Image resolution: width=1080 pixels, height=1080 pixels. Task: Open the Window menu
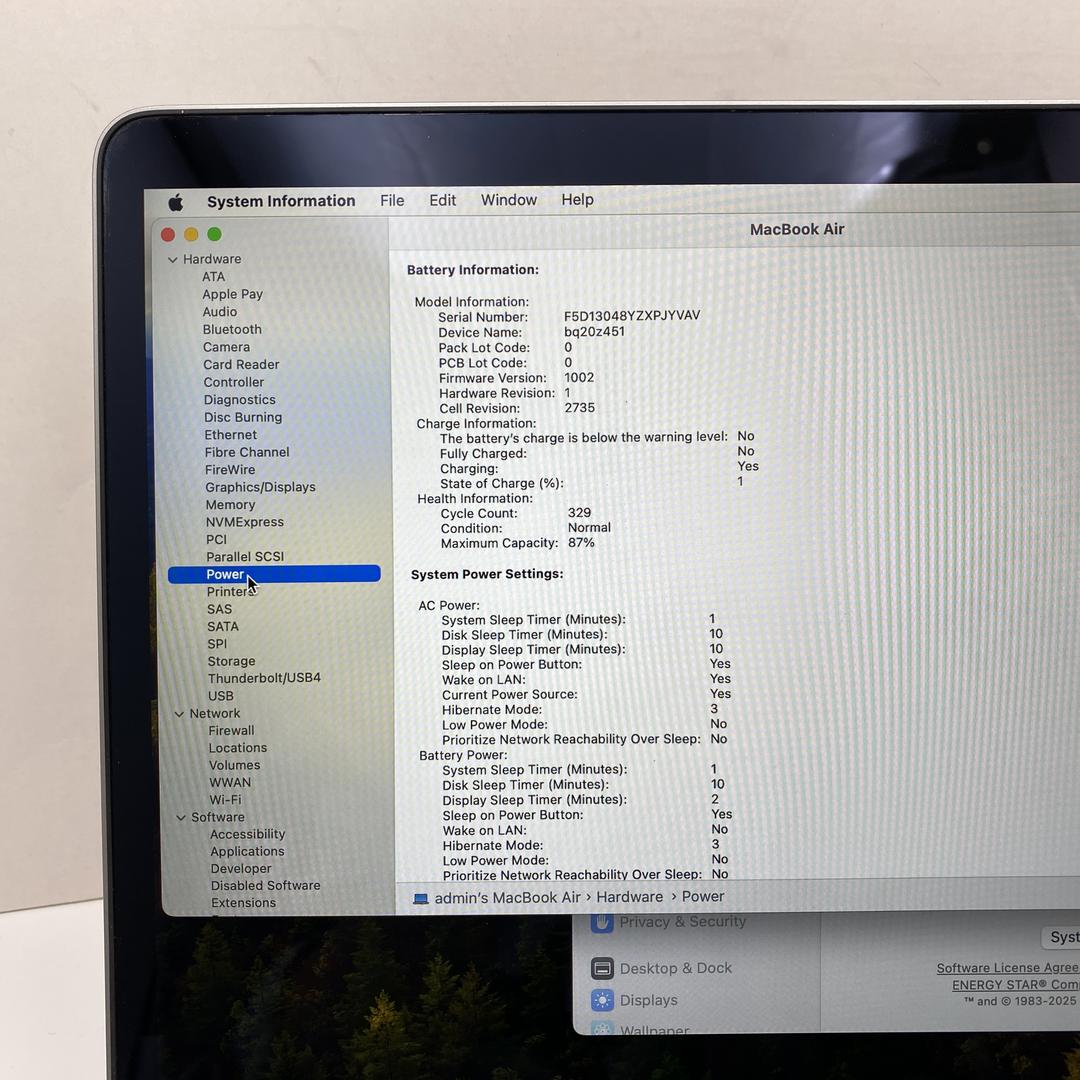(x=508, y=200)
